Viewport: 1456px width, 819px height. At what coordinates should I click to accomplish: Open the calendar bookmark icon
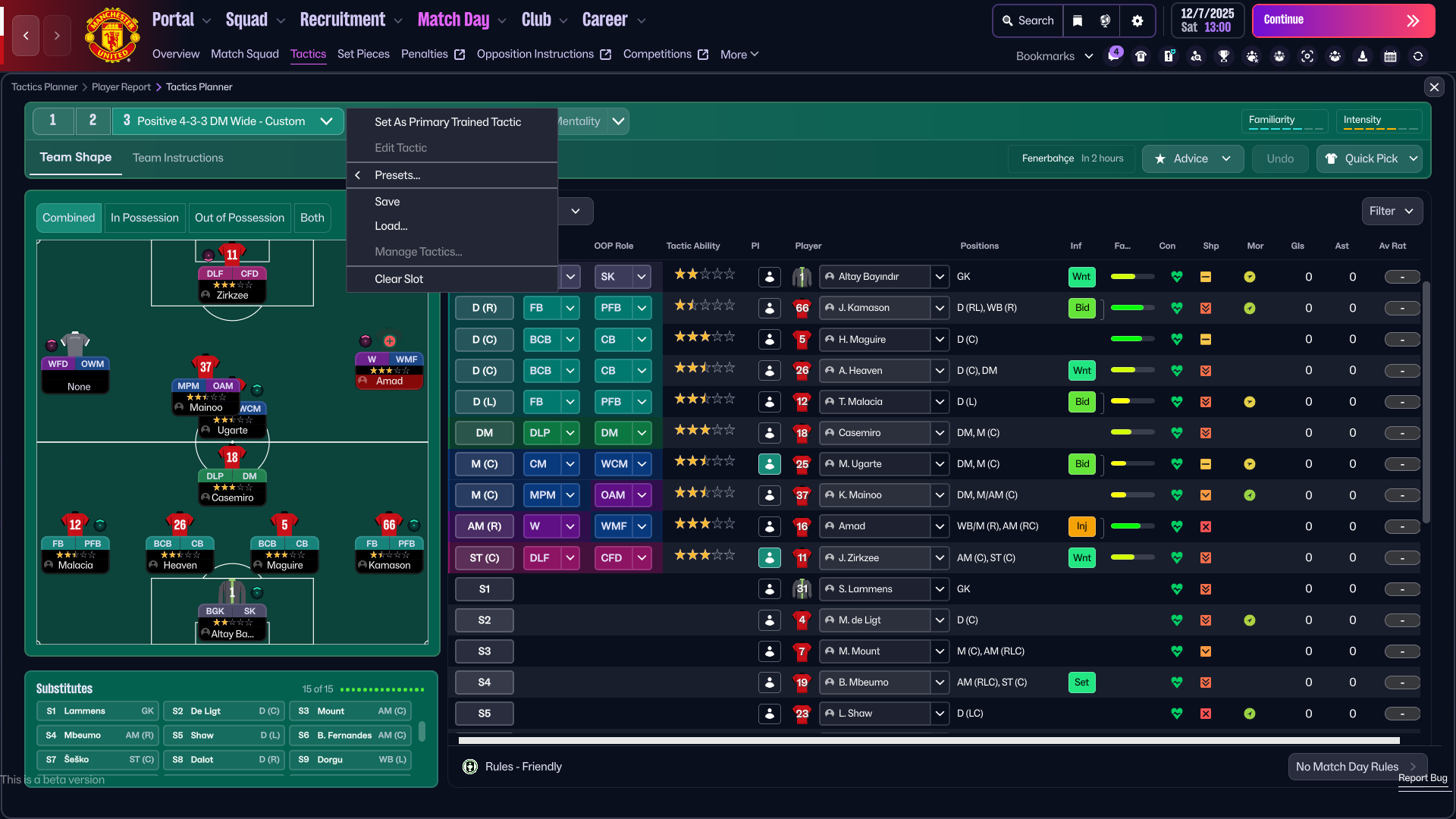click(x=1390, y=56)
